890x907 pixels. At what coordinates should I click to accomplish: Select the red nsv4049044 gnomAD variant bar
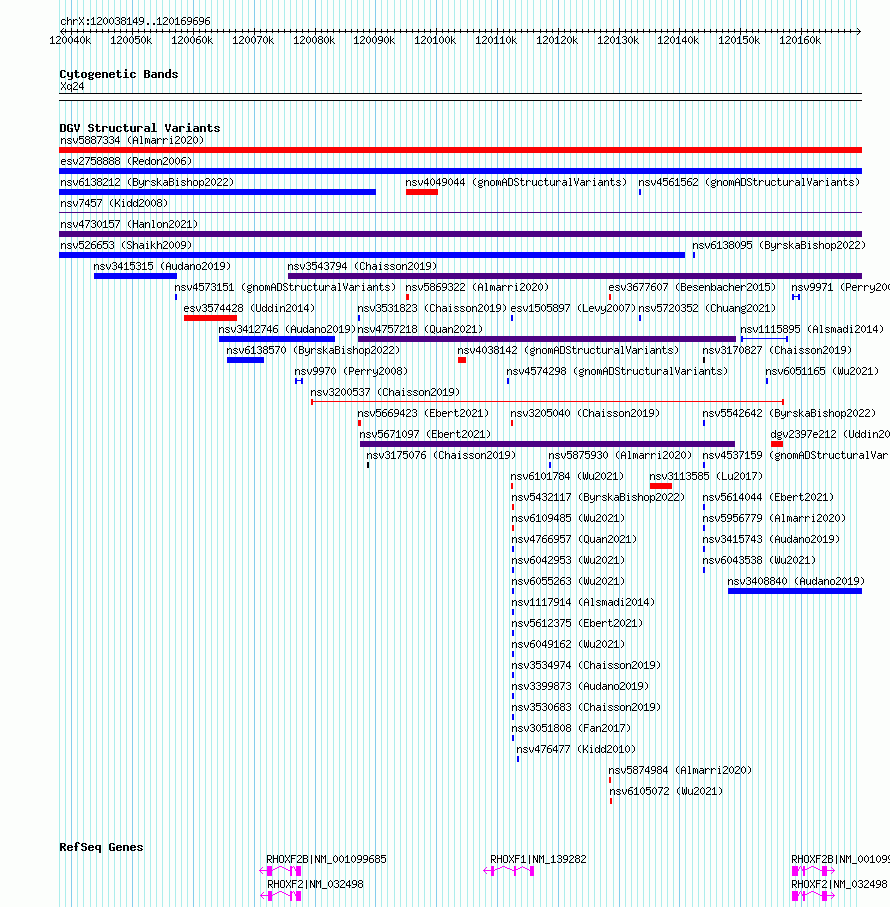(x=422, y=192)
